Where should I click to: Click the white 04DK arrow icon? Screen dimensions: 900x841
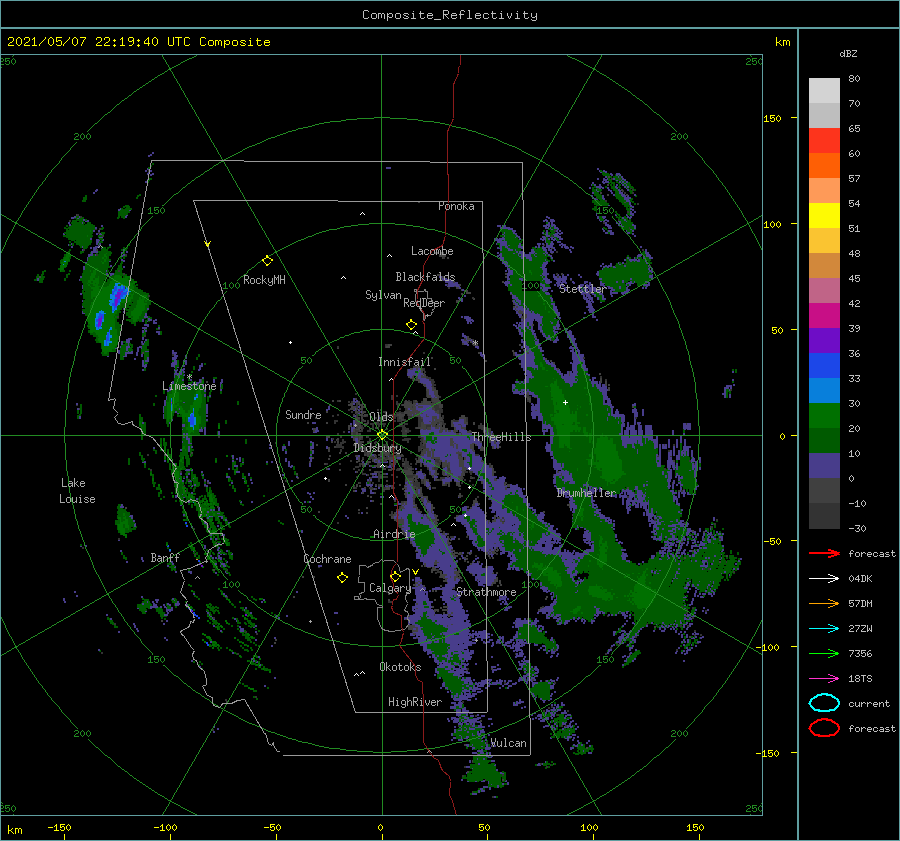824,578
